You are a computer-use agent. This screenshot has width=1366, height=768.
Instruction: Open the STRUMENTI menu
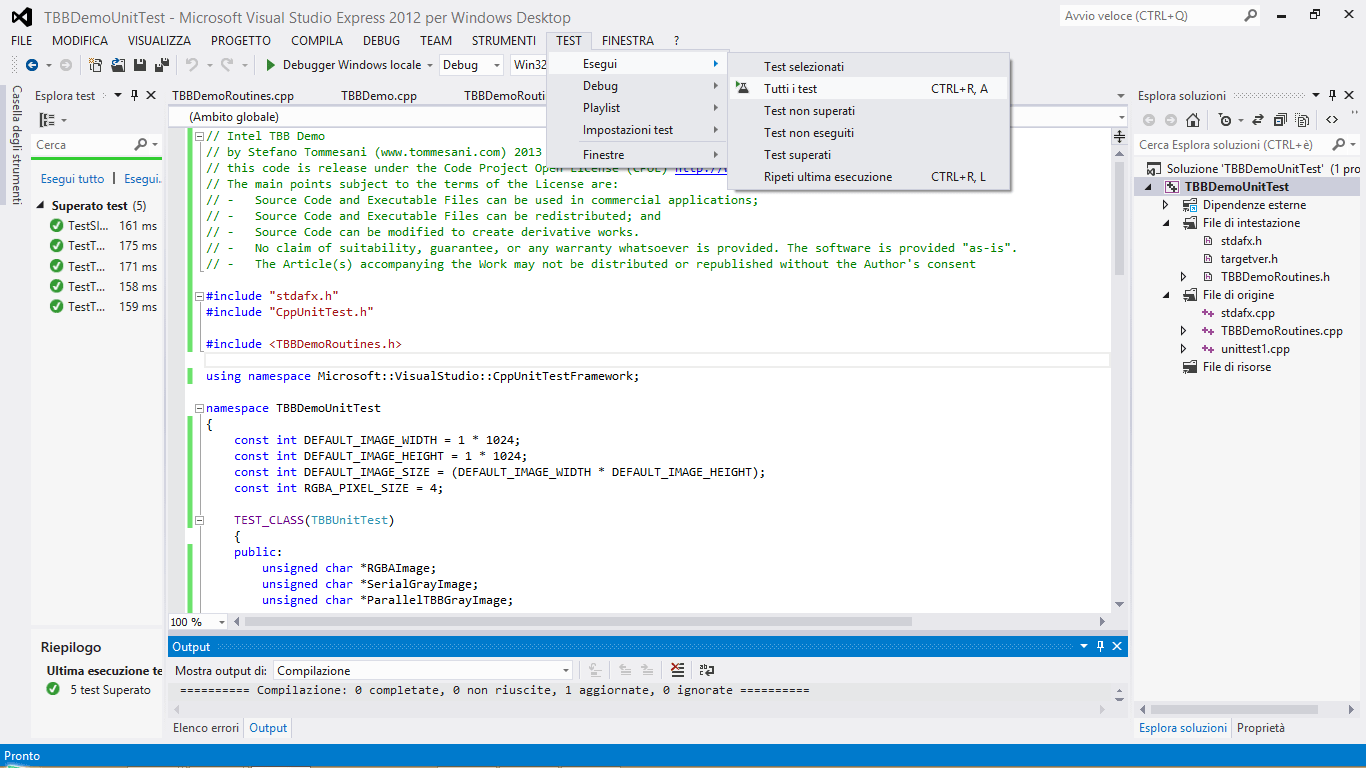coord(504,41)
